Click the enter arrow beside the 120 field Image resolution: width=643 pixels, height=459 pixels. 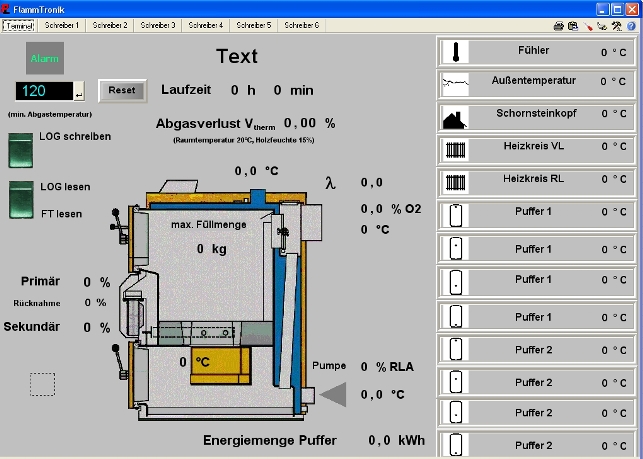pos(79,92)
